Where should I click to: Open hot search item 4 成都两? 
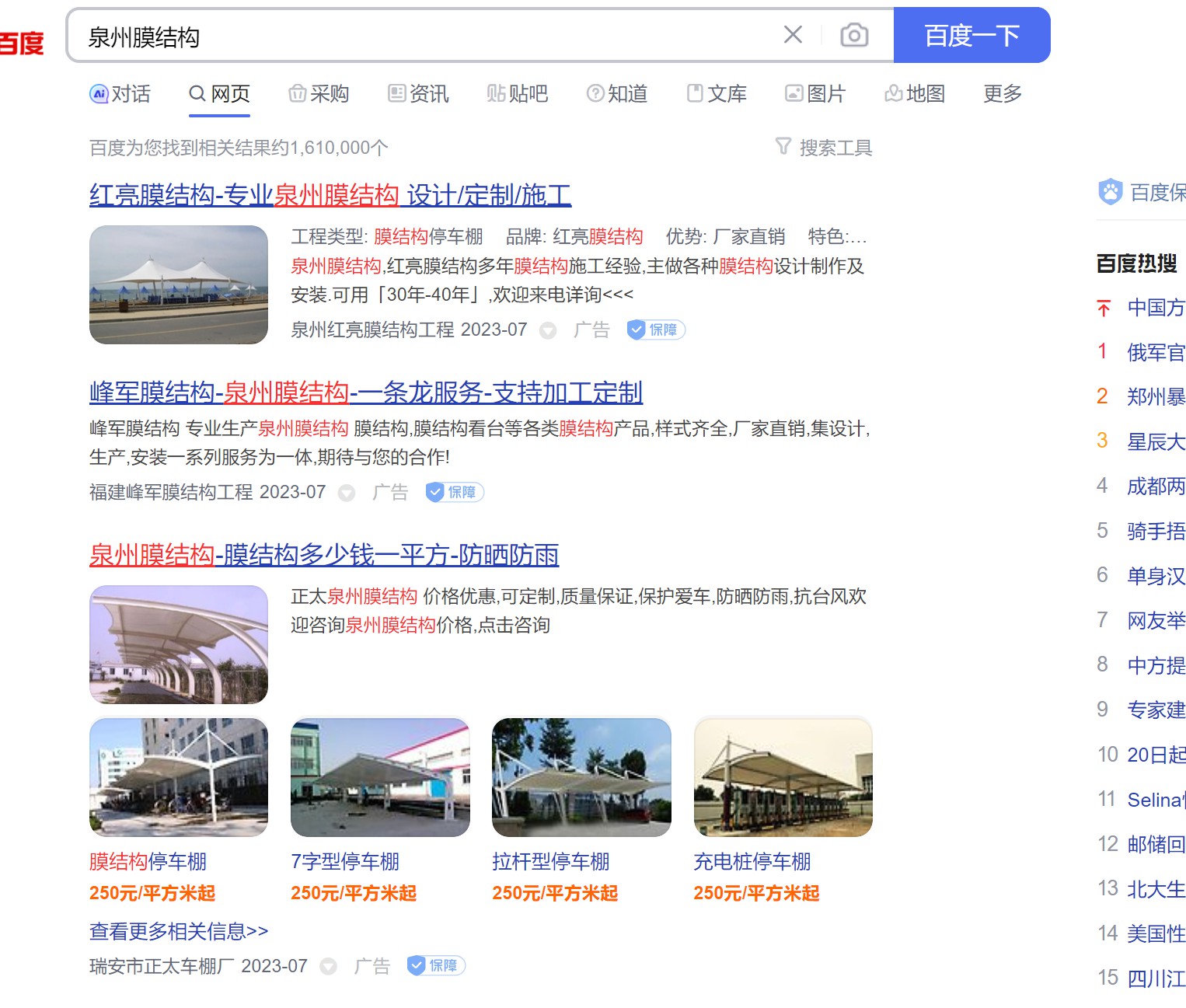pos(1156,487)
